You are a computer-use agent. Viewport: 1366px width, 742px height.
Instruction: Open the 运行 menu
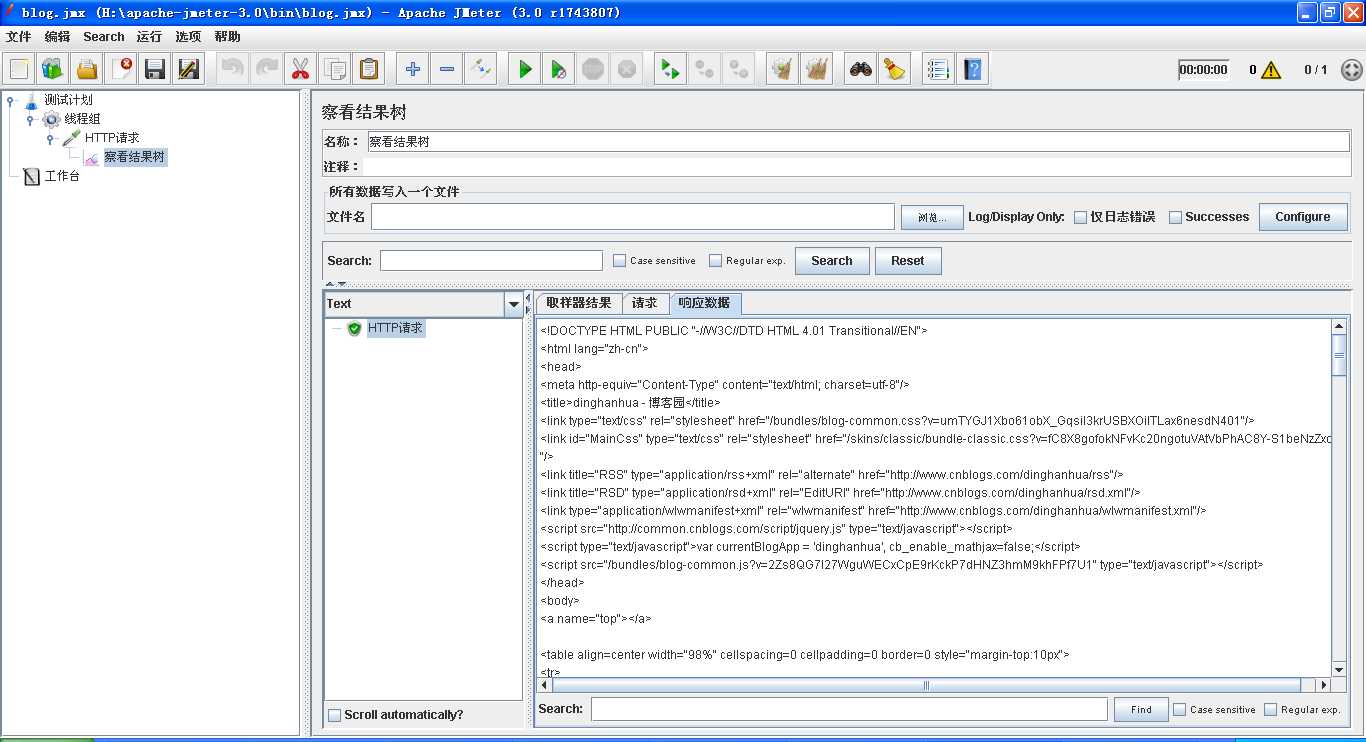tap(149, 37)
